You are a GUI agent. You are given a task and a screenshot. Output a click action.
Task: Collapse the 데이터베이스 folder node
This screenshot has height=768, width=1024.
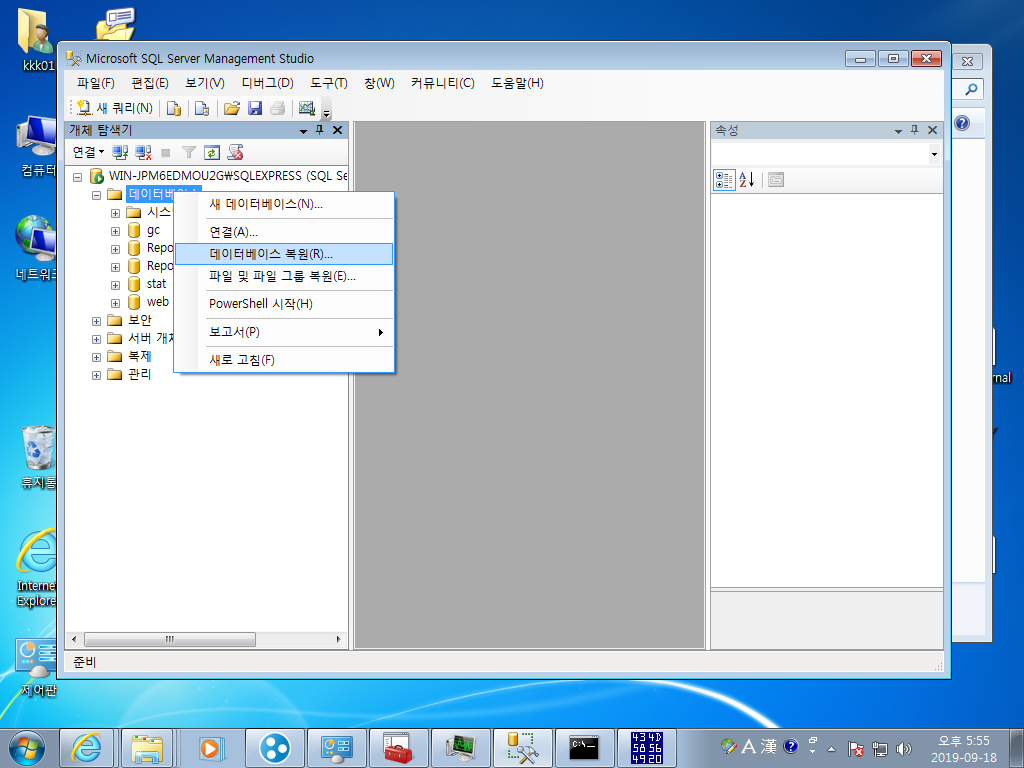pos(97,195)
